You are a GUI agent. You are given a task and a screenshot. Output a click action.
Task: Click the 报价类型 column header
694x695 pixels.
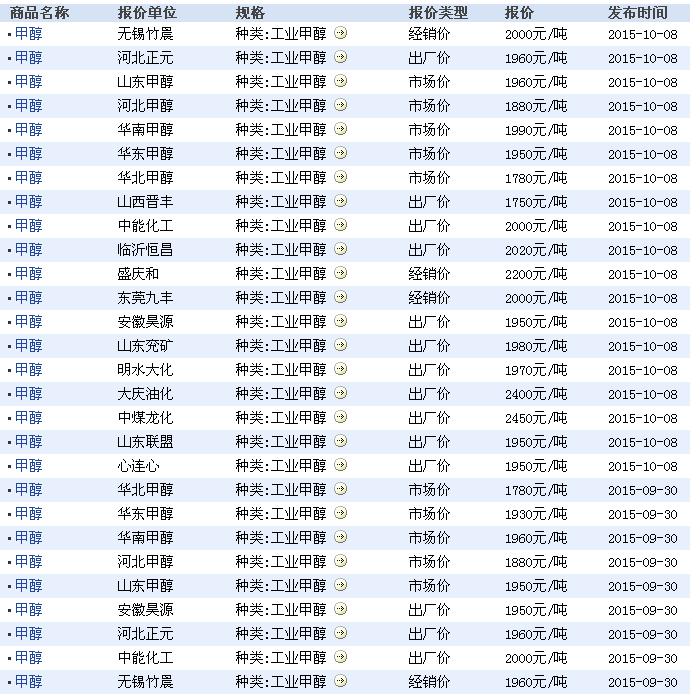coord(438,13)
